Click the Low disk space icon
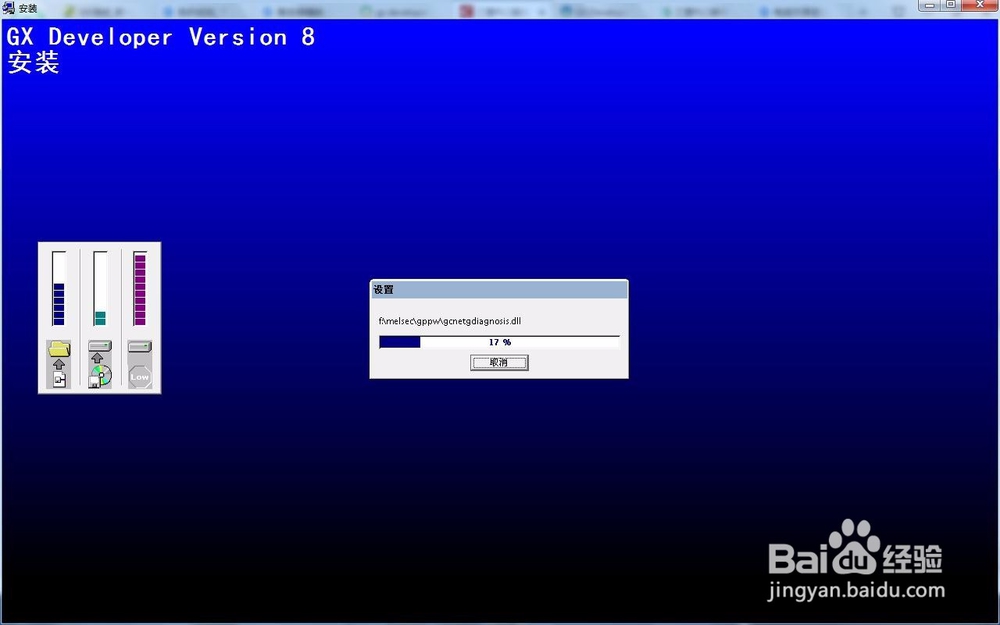1000x625 pixels. point(140,377)
